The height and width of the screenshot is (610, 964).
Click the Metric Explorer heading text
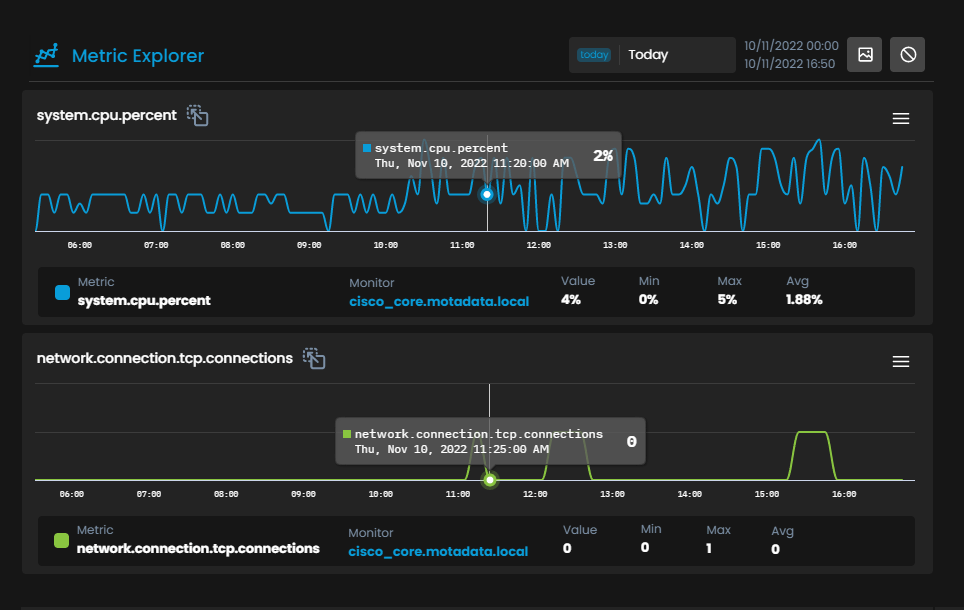point(138,56)
